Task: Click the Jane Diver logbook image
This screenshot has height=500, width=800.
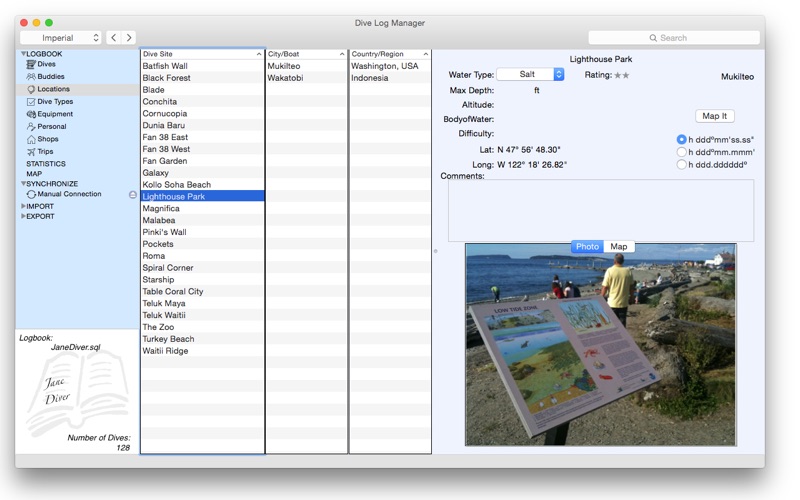Action: coord(77,393)
